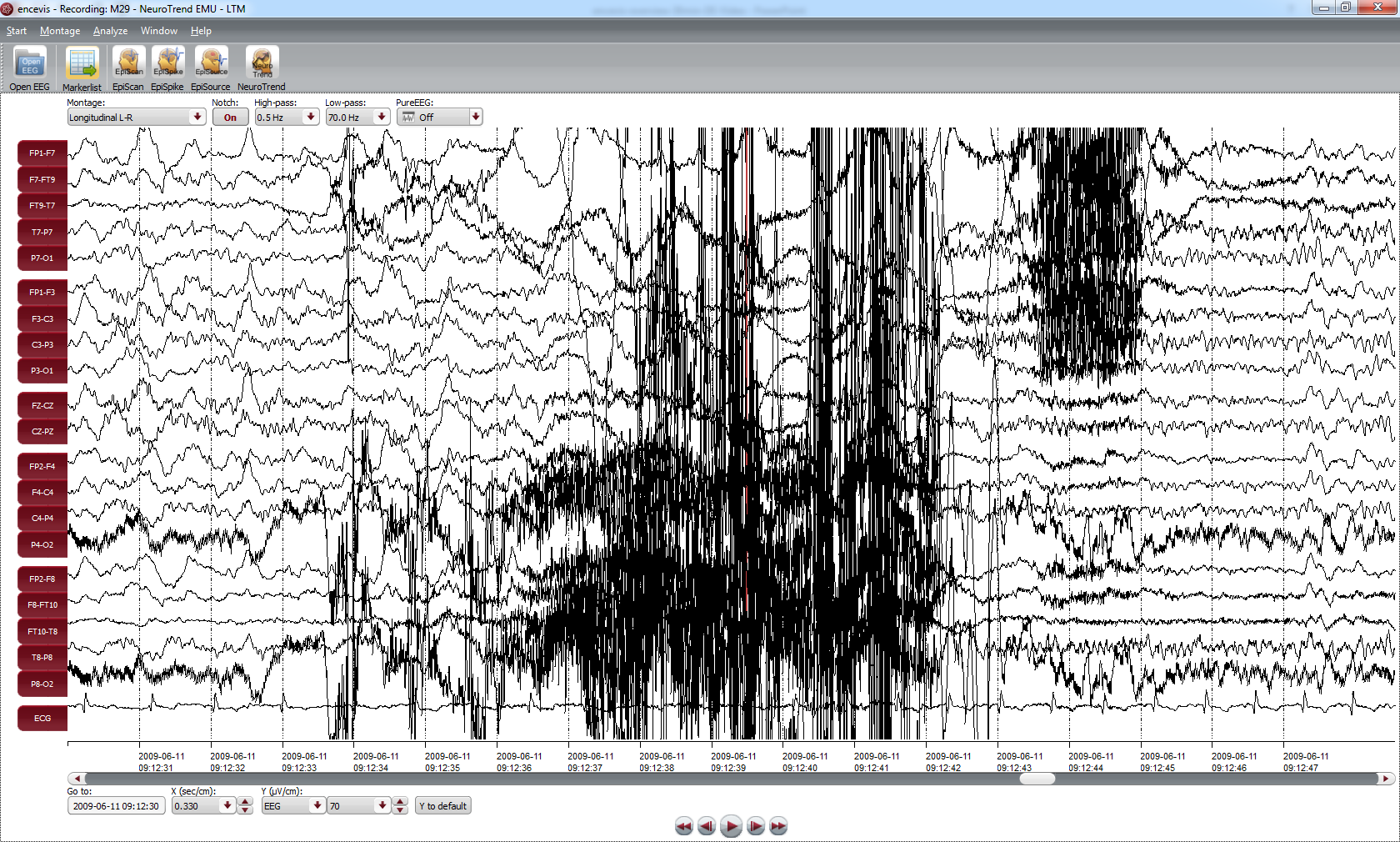Click the scrollbar left arrow
Screen dimensions: 1400x842
[x=77, y=779]
